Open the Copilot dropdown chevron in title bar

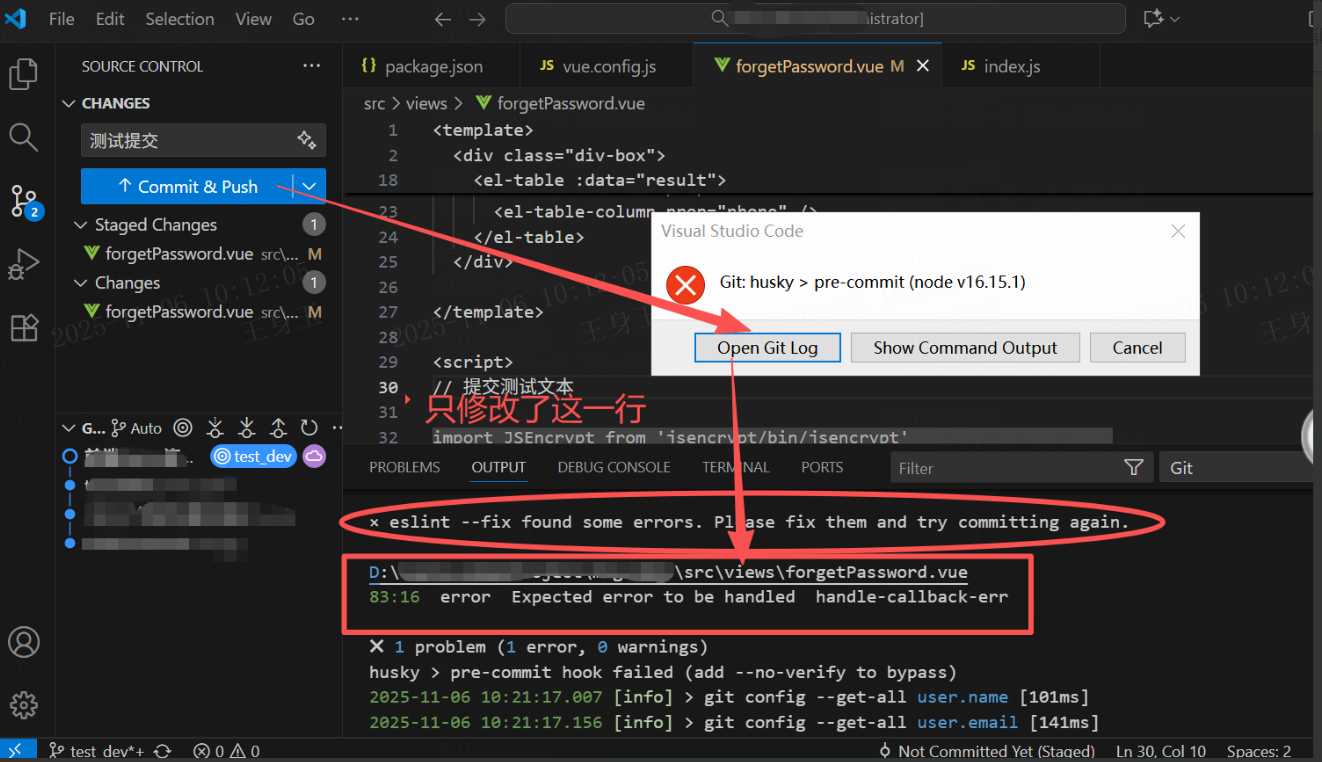click(x=1174, y=19)
